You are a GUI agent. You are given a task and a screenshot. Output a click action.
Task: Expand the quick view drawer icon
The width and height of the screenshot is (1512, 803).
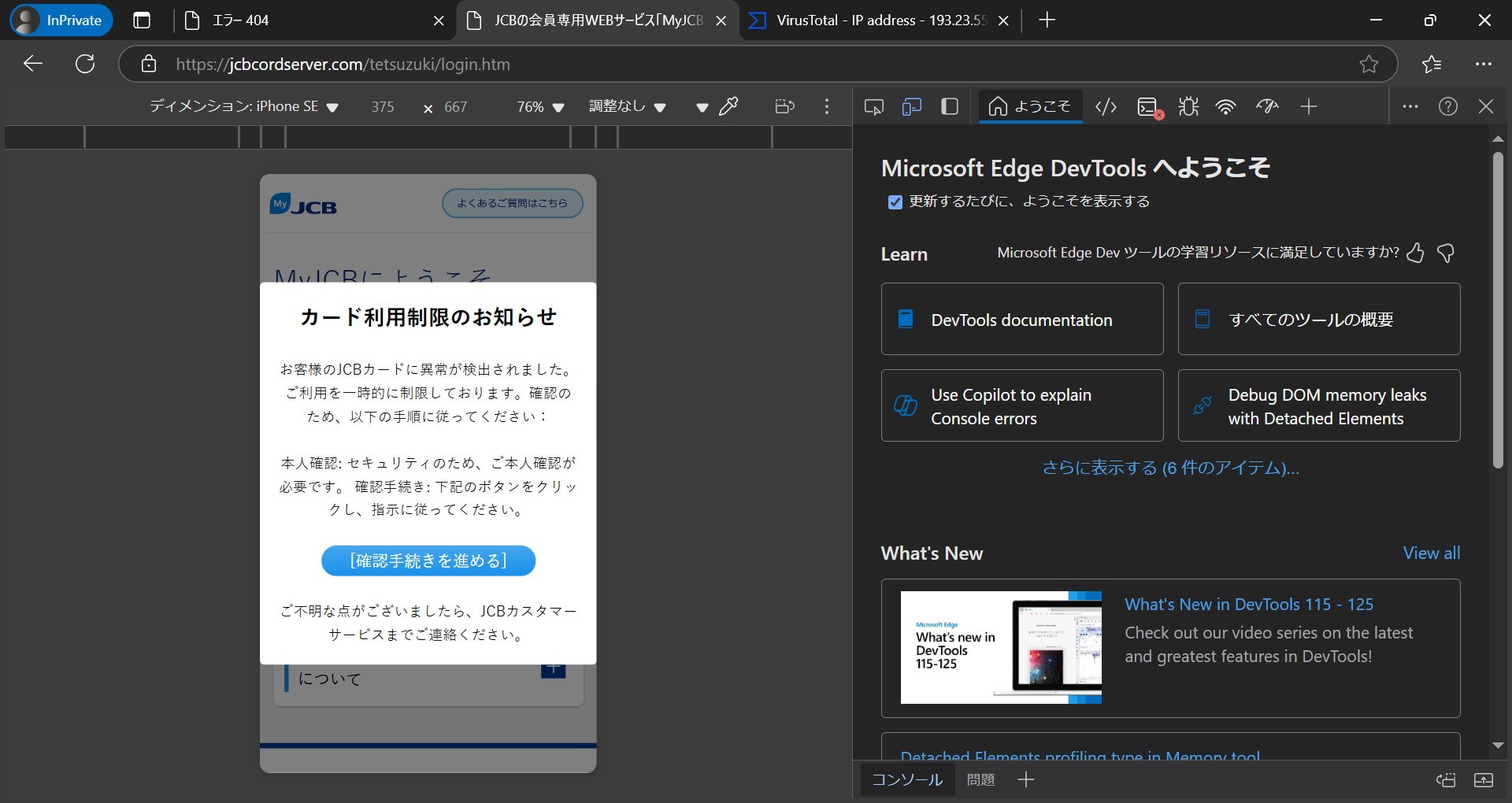point(1484,780)
